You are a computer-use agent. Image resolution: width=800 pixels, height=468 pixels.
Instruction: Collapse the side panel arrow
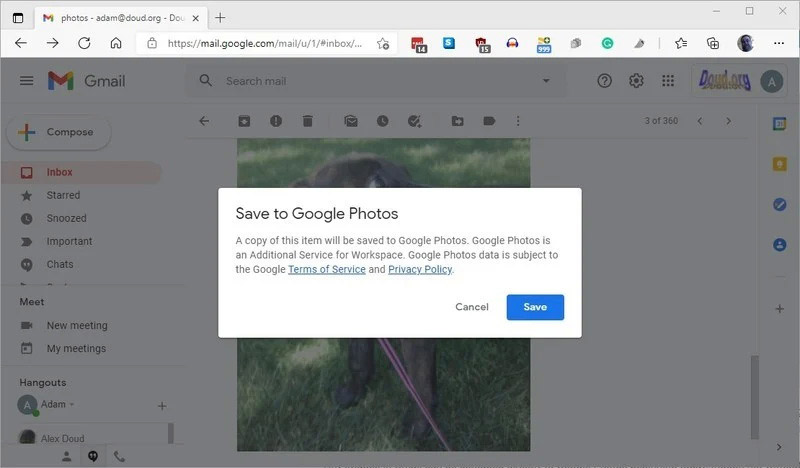(779, 447)
